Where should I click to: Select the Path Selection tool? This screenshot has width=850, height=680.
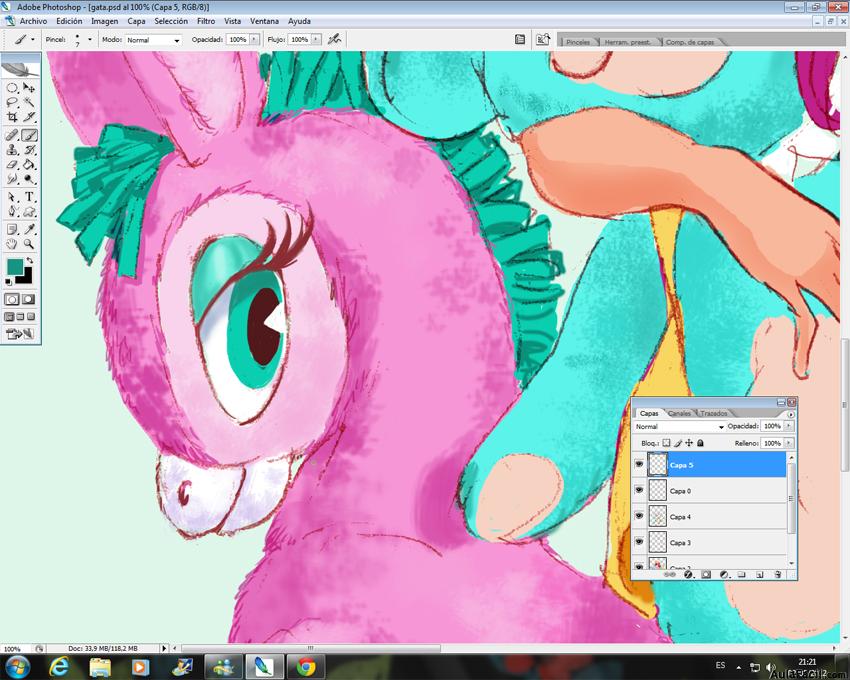[12, 197]
